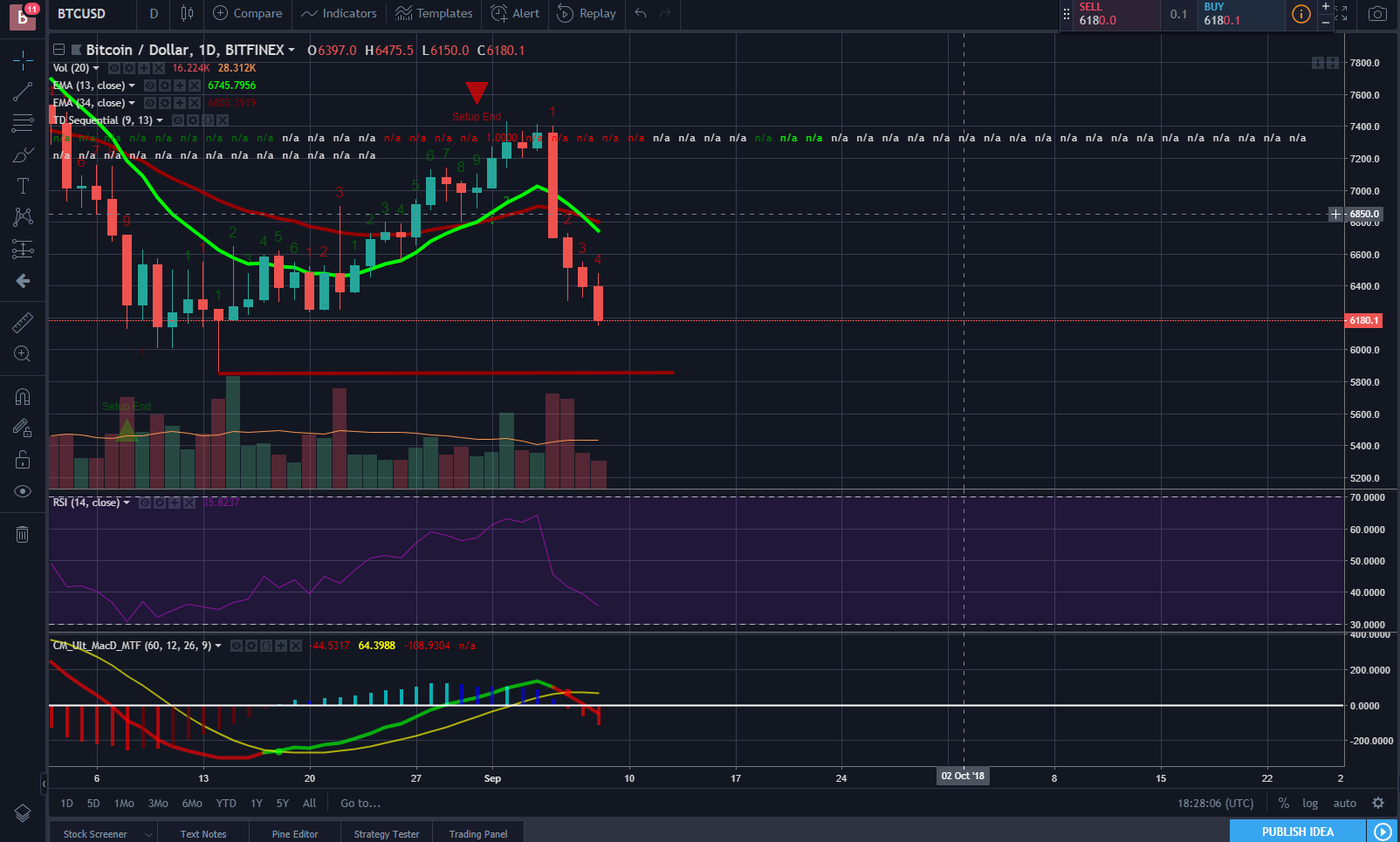Image resolution: width=1400 pixels, height=842 pixels.
Task: Open the Gann and Fibonacci tools
Action: pyautogui.click(x=23, y=124)
